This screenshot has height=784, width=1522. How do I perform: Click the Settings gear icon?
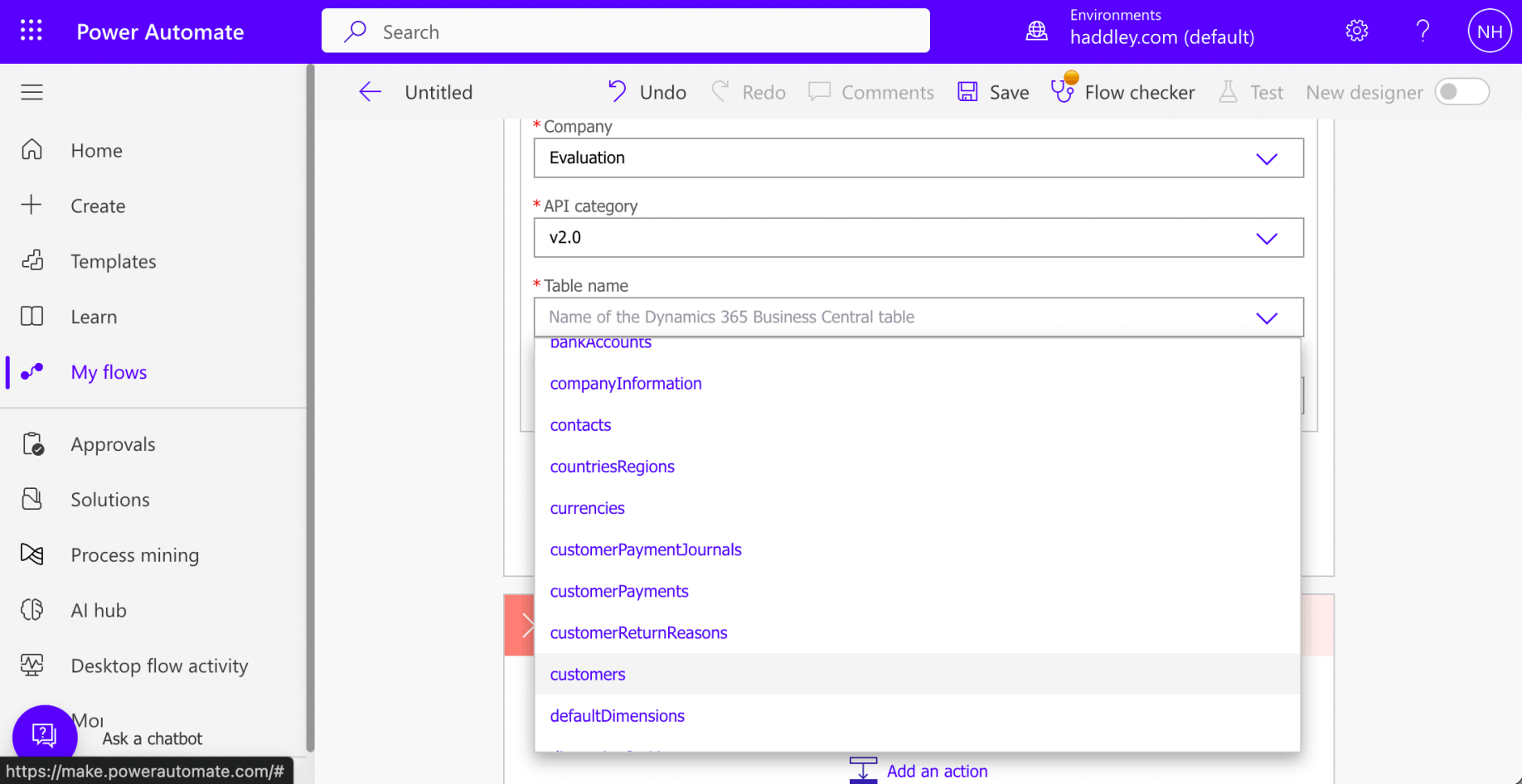coord(1356,31)
